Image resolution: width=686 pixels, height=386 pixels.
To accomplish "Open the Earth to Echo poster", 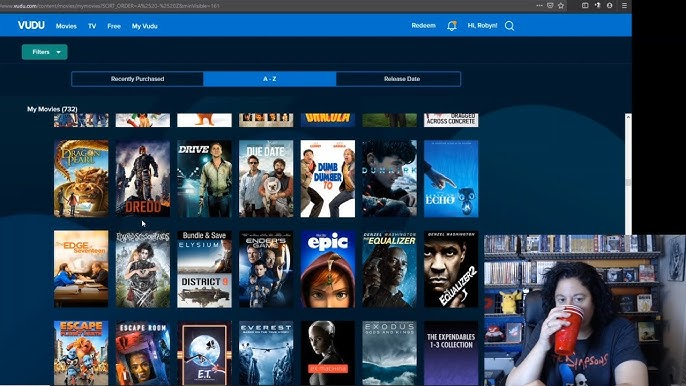I will click(451, 179).
